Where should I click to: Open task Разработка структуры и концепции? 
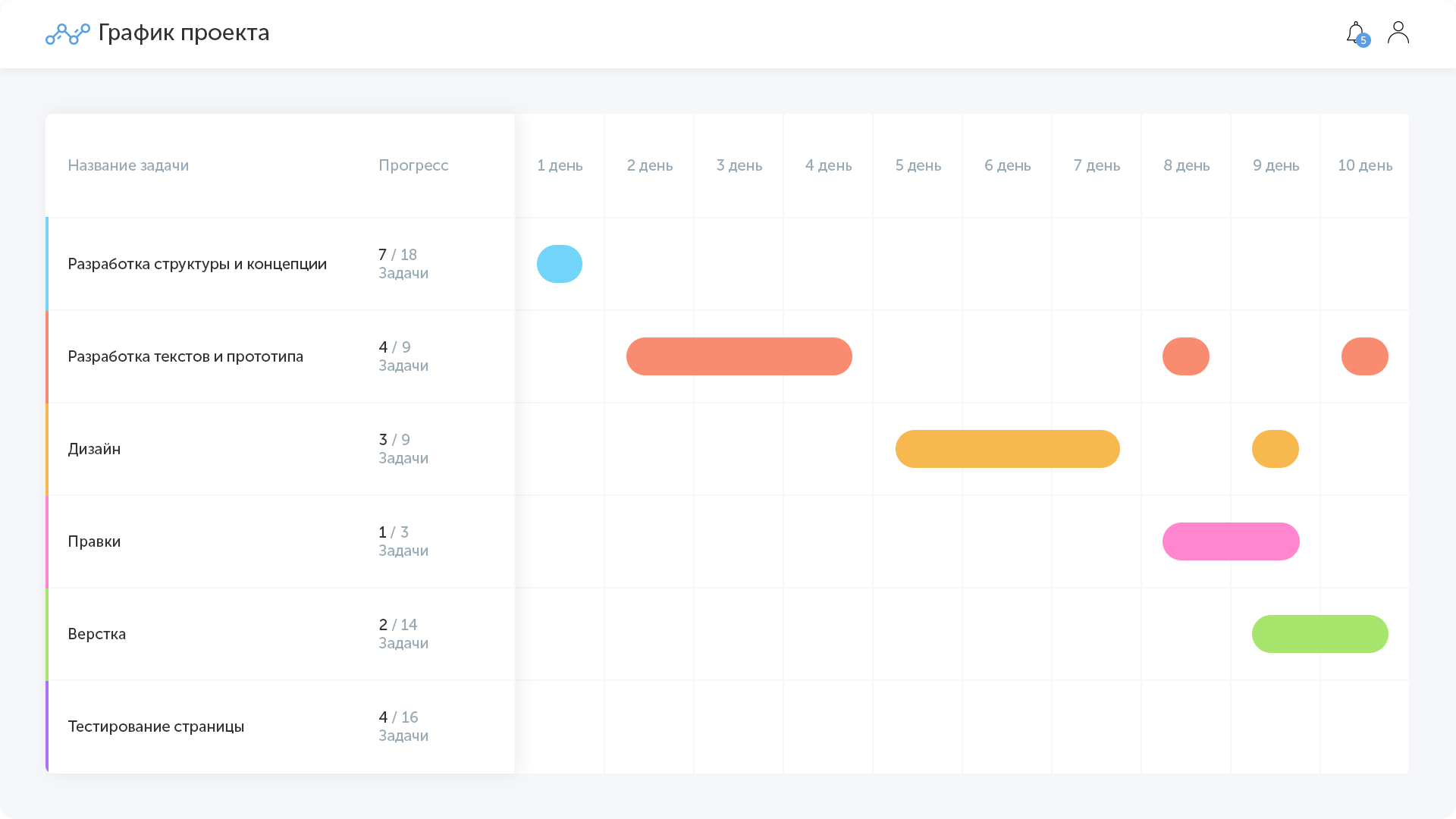(x=197, y=264)
